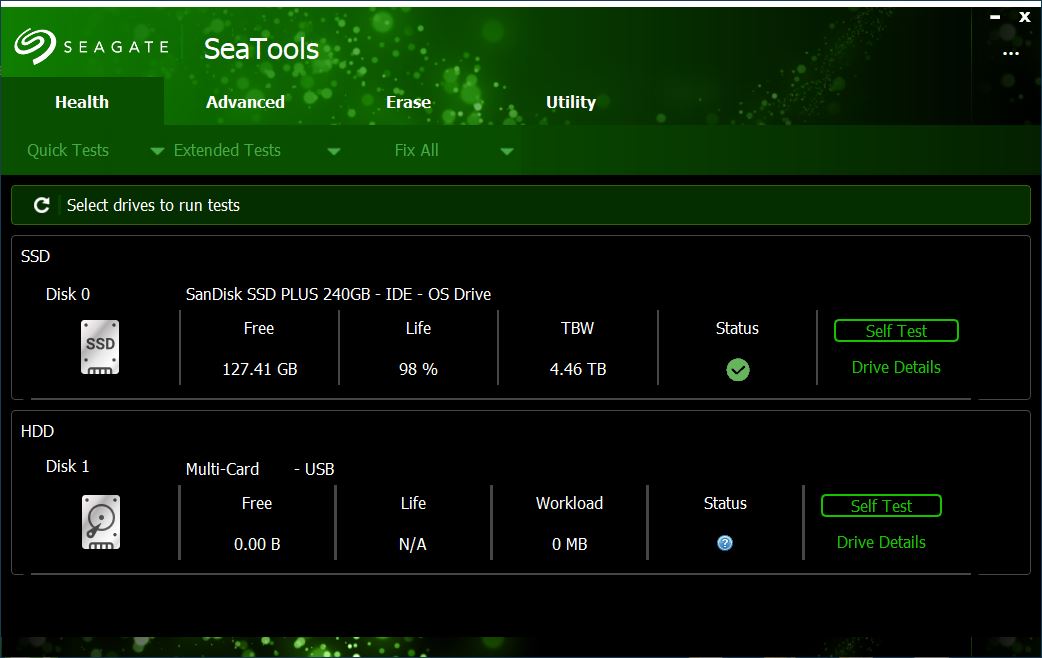
Task: Click the Seagate logo icon
Action: 35,46
